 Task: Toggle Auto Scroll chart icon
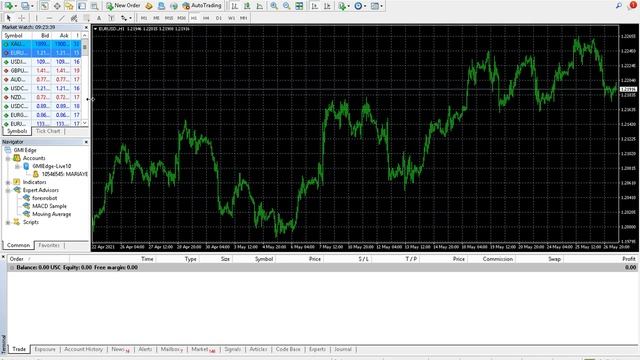tap(315, 6)
